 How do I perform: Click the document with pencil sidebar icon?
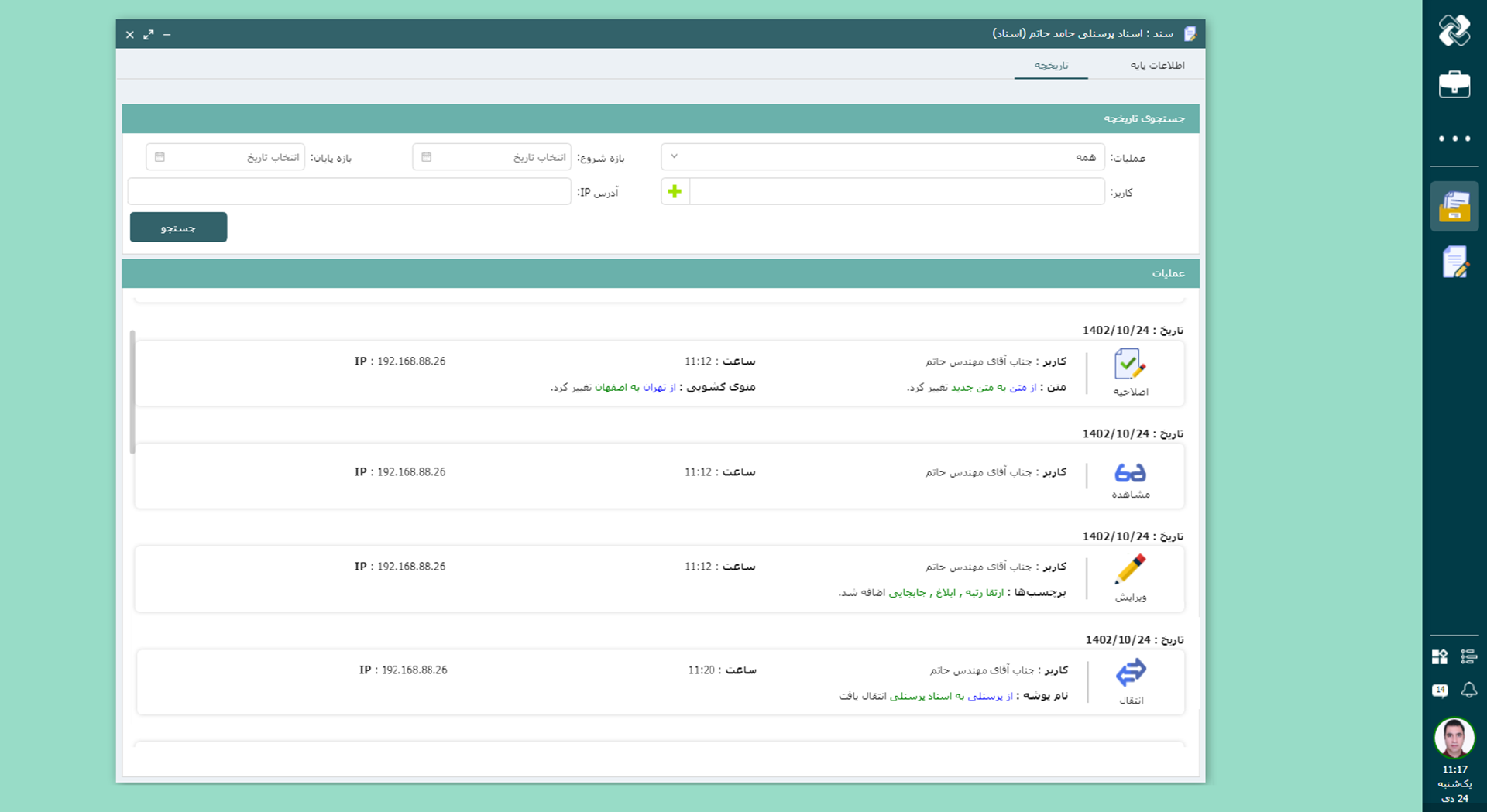pyautogui.click(x=1454, y=262)
